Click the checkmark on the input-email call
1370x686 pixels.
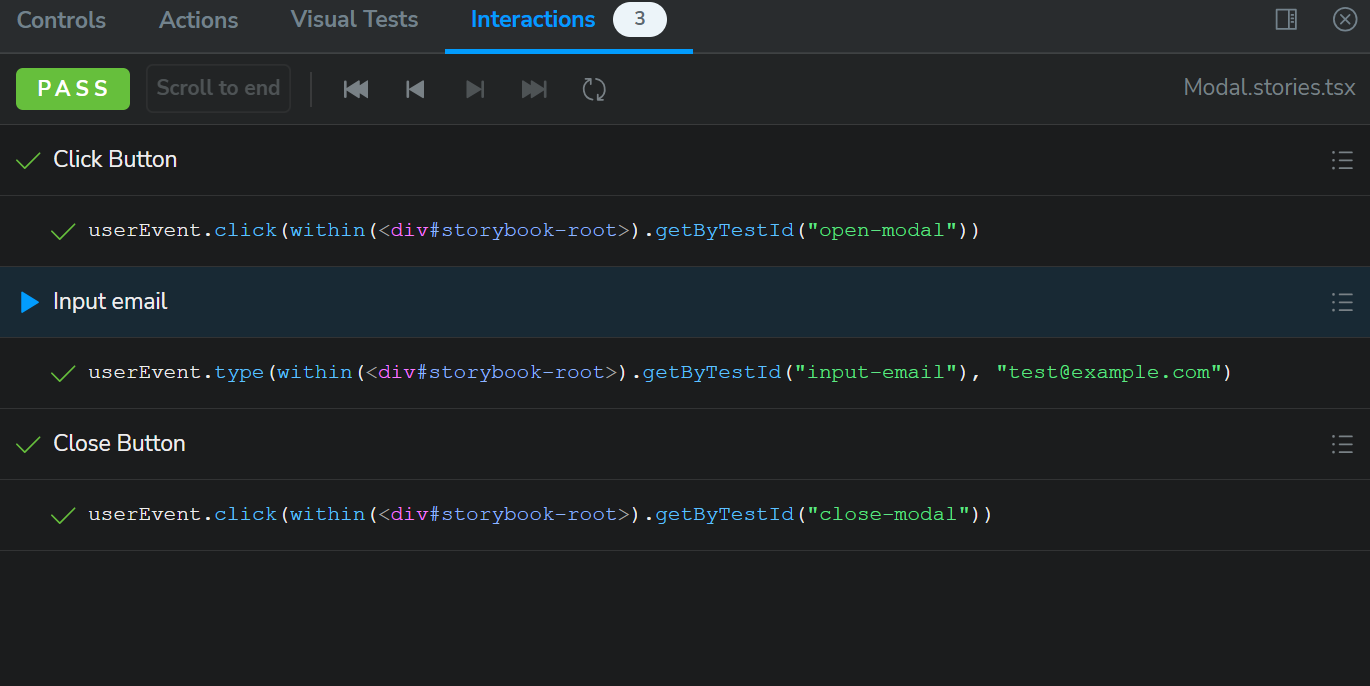63,373
